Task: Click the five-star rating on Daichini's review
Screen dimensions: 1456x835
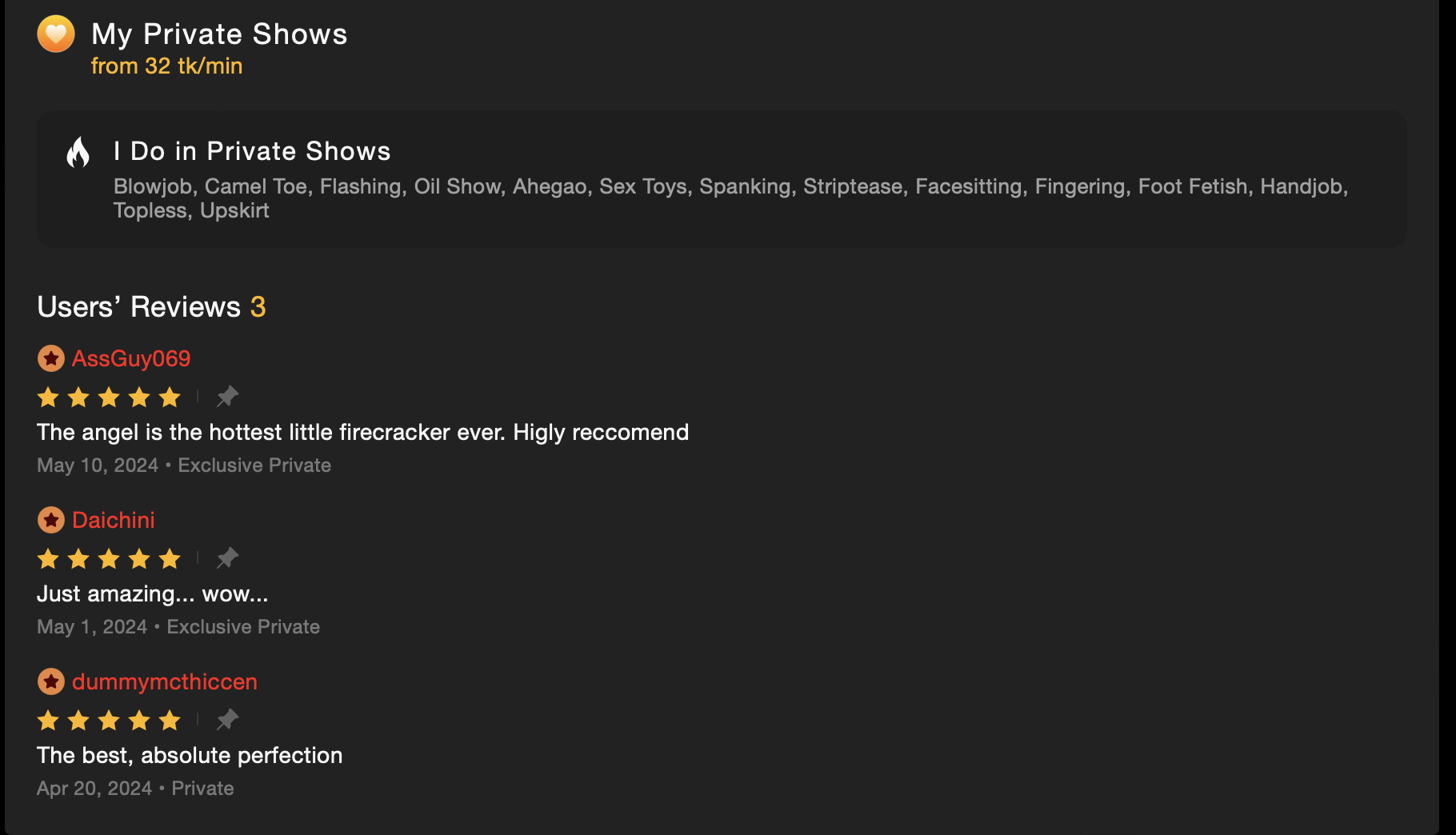Action: (x=109, y=559)
